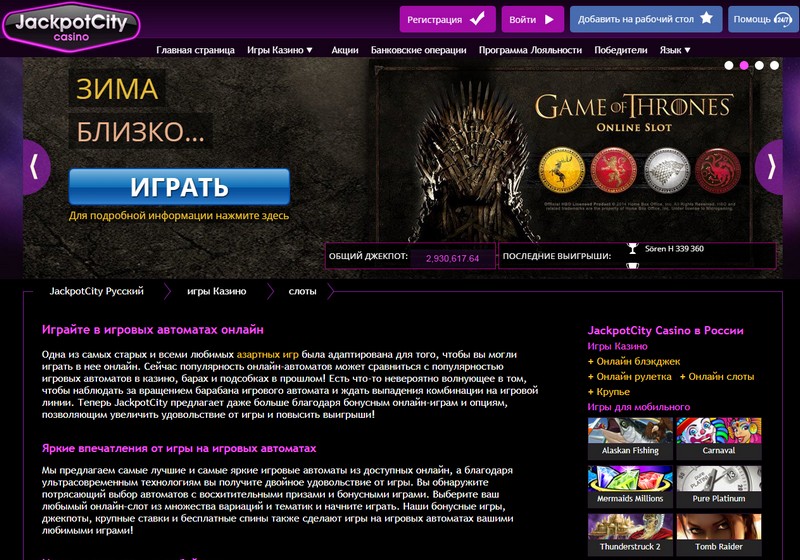Click the Помощь help button
Image resolution: width=800 pixels, height=560 pixels.
763,19
